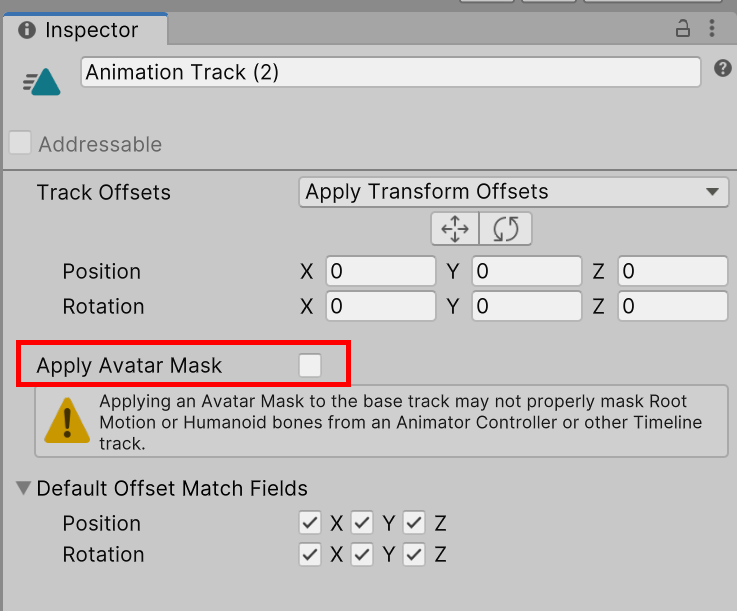
Task: Select the rotate offsets tool button
Action: click(x=506, y=229)
